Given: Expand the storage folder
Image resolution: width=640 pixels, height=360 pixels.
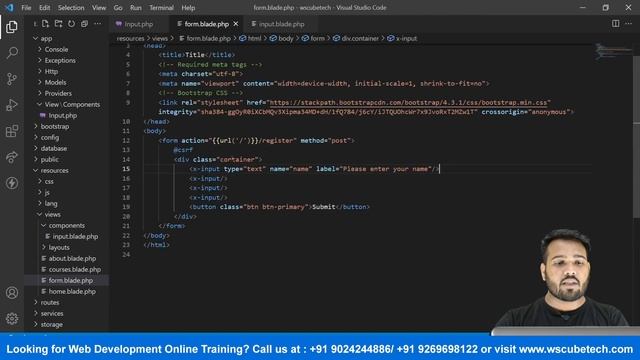Looking at the screenshot, I should (51, 325).
